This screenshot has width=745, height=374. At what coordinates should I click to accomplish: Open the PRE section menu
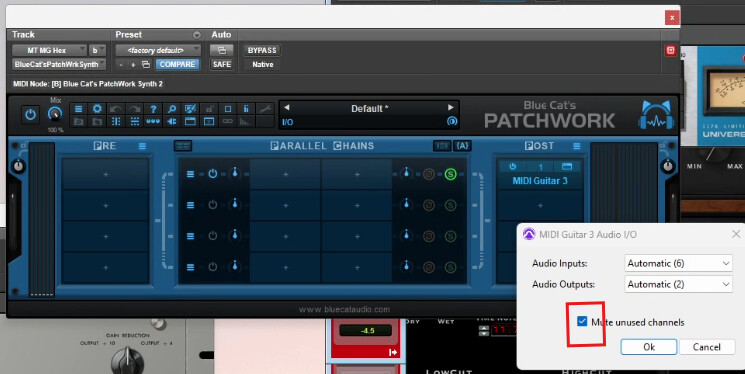[142, 146]
